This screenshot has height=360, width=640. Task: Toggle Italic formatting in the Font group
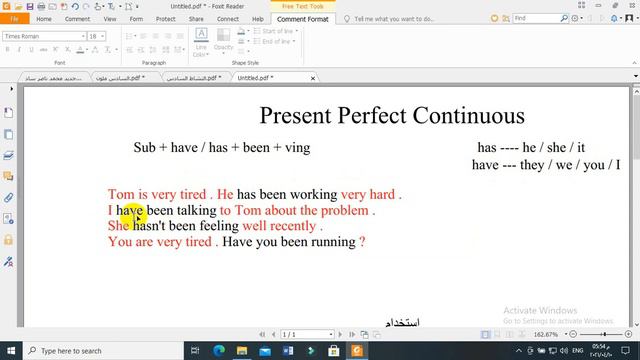[19, 49]
